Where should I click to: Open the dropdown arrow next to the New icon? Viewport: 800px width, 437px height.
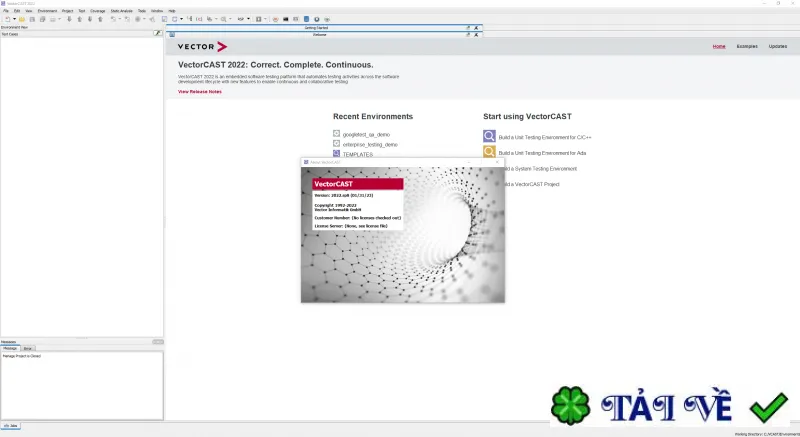[x=14, y=19]
